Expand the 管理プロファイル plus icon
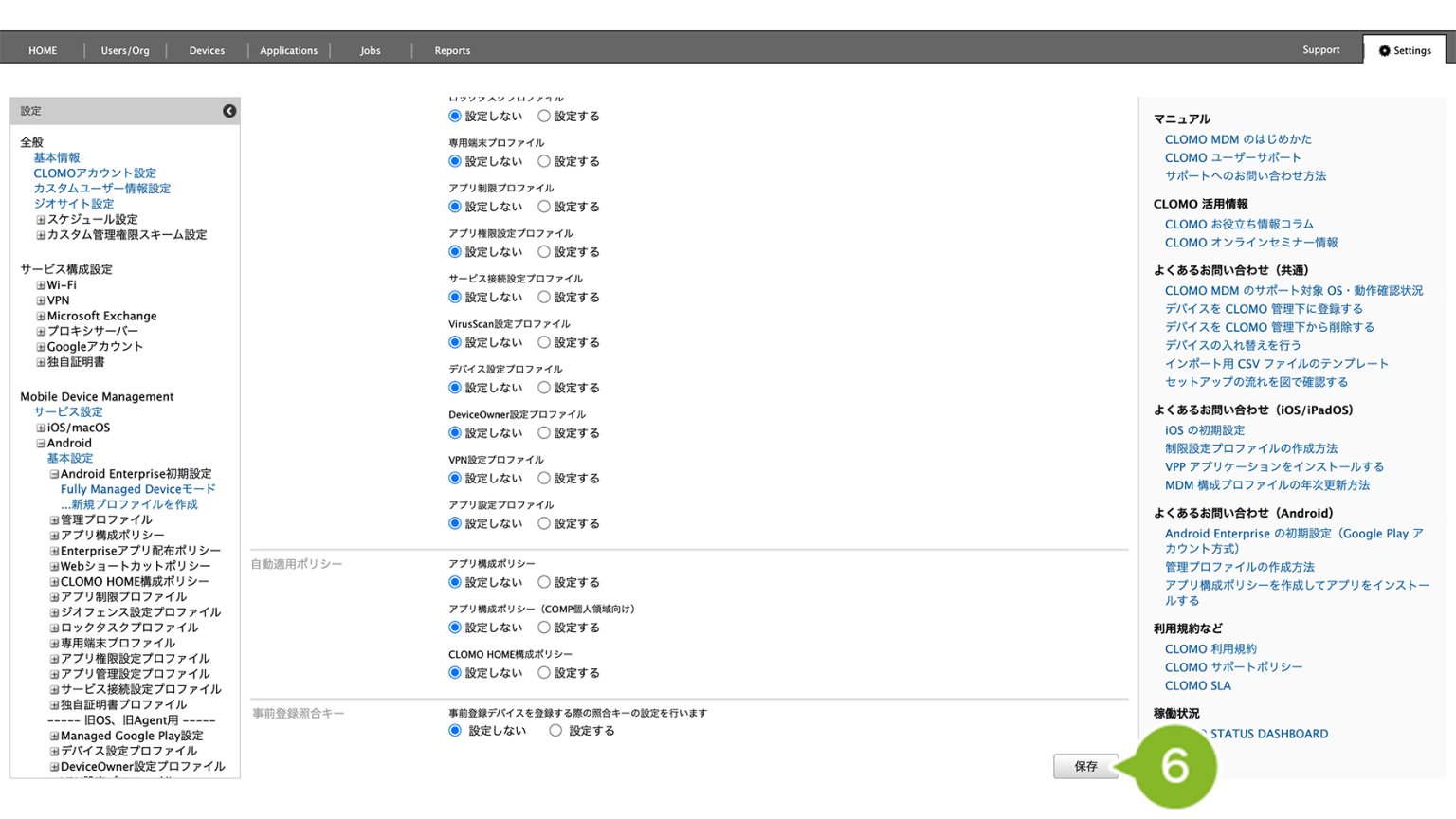Viewport: 1456px width, 819px height. click(x=54, y=520)
